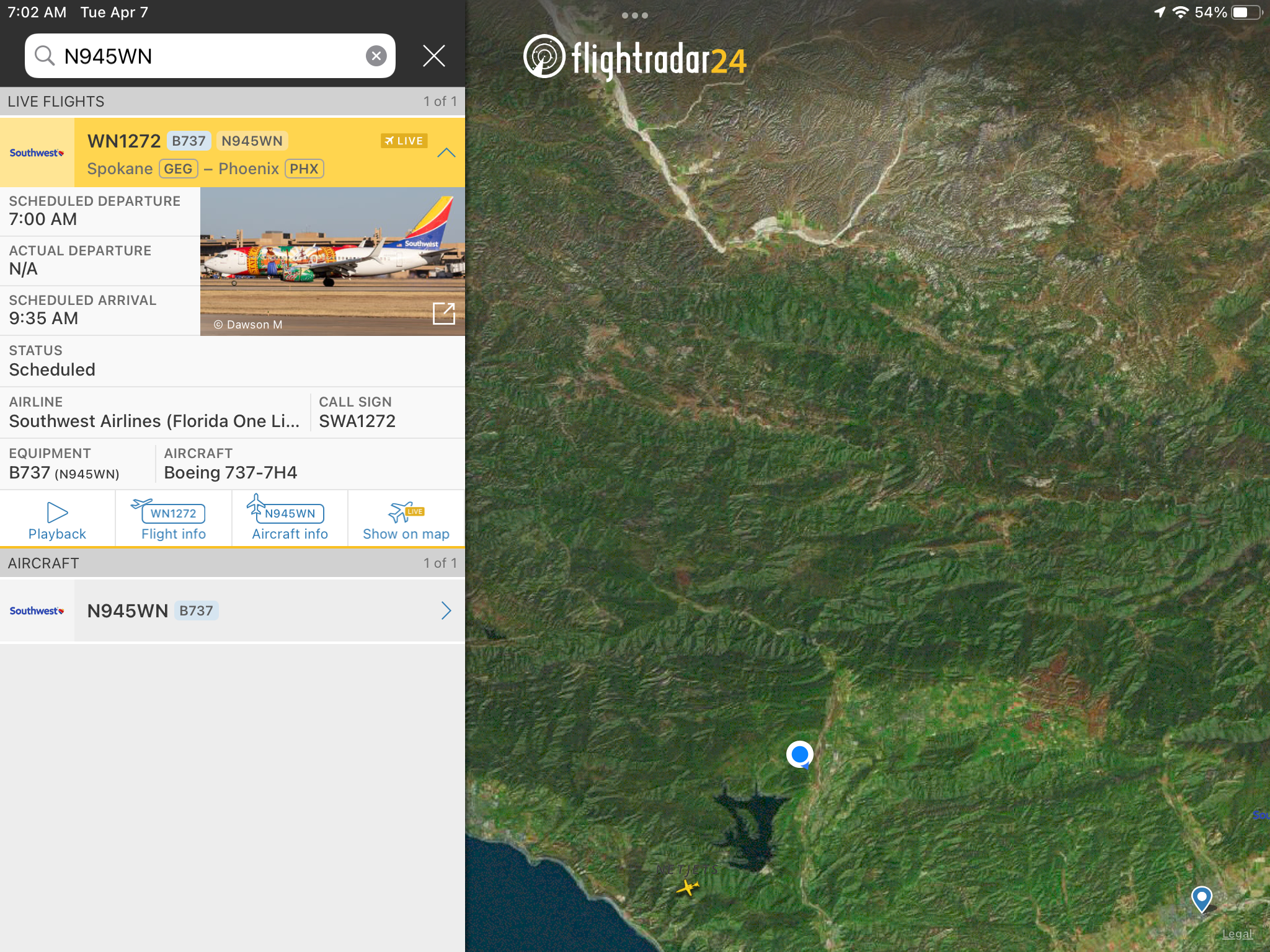Show the live flight on map
The height and width of the screenshot is (952, 1270).
pos(406,520)
